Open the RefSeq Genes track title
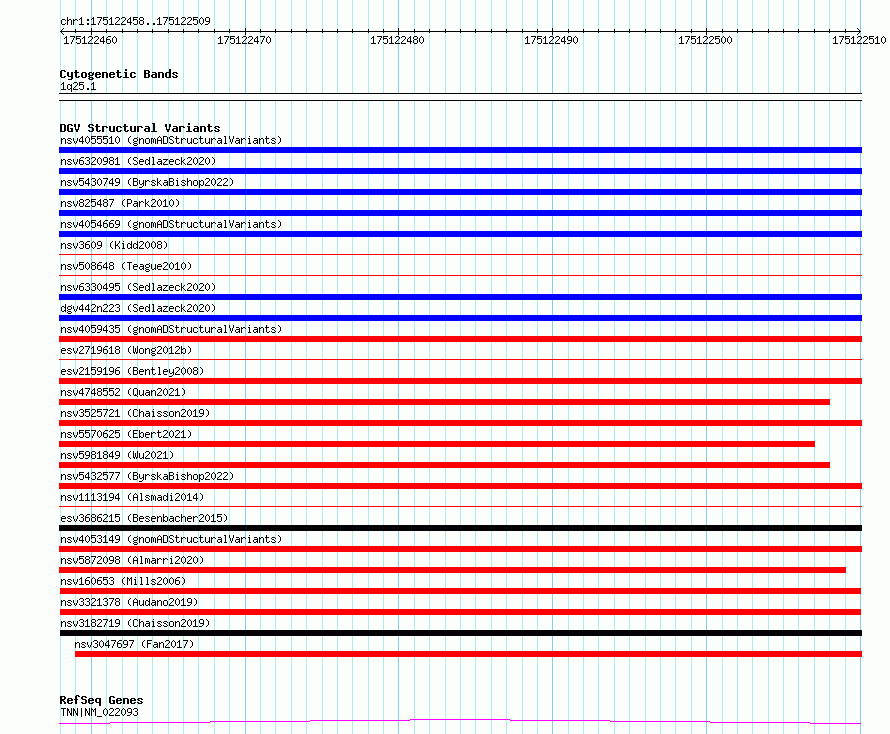This screenshot has height=734, width=890. [x=101, y=700]
